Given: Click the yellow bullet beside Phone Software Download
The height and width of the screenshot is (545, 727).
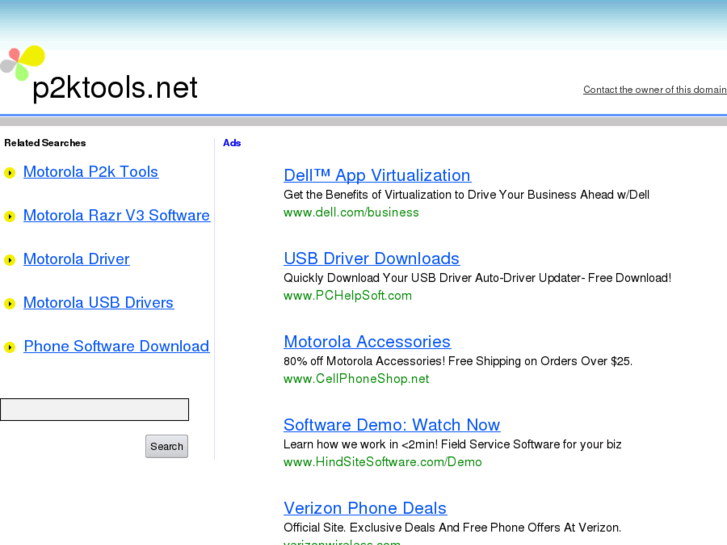Looking at the screenshot, I should (10, 347).
